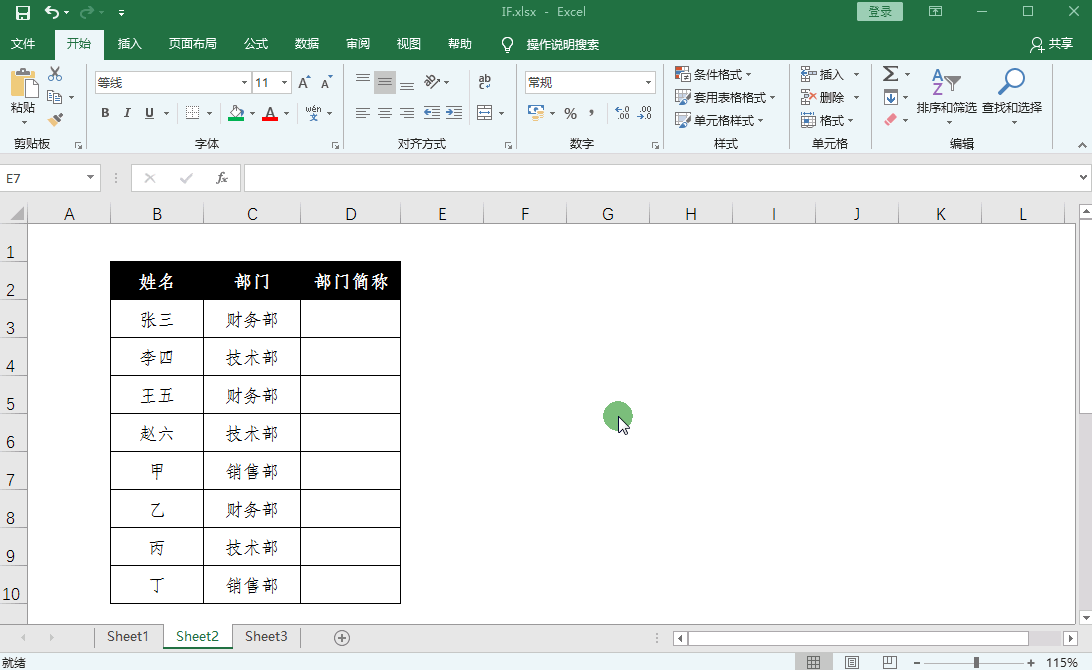Switch to Page Layout view in status bar
Screen dimensions: 1092x670
851,662
